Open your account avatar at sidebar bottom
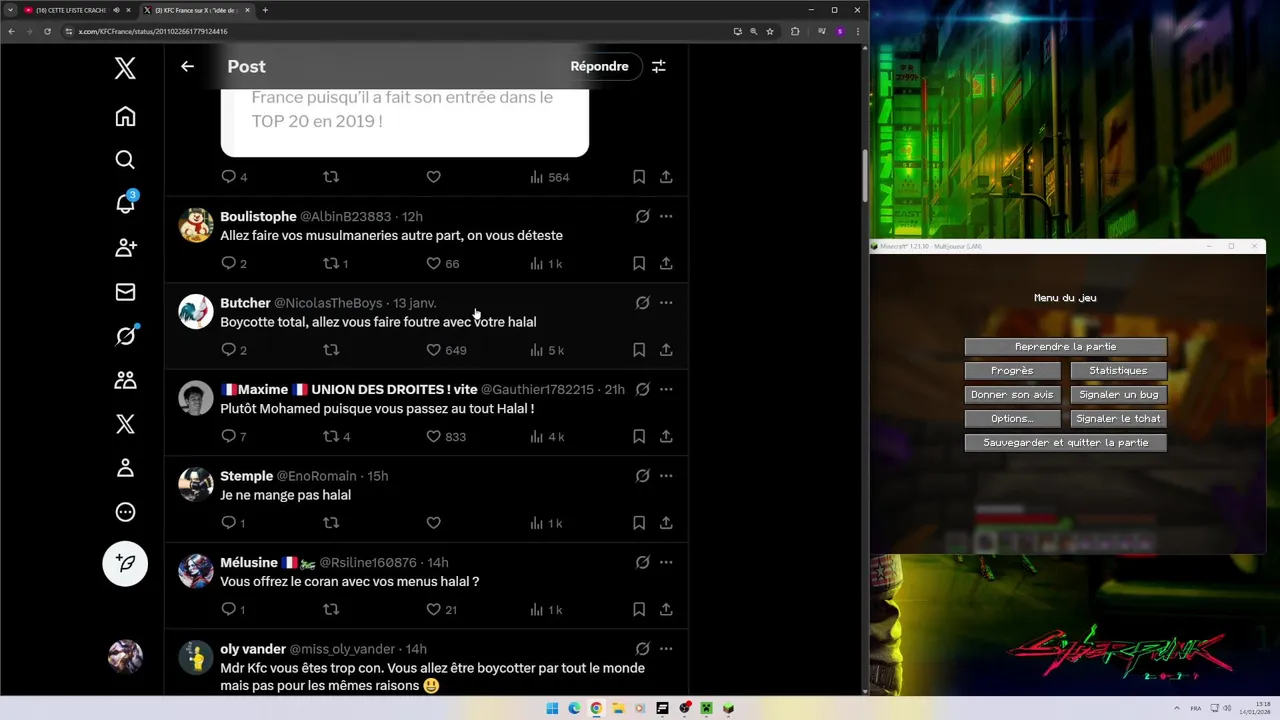Viewport: 1280px width, 720px height. pos(125,656)
